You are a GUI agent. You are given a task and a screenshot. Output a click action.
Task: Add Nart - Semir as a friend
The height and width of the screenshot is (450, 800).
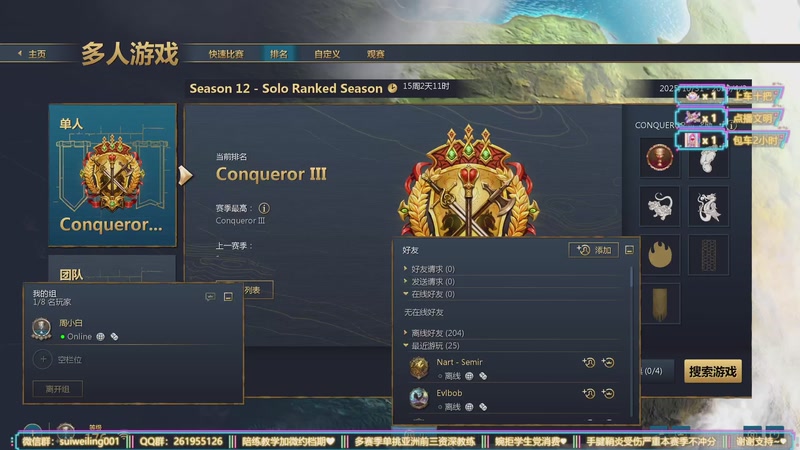[588, 362]
